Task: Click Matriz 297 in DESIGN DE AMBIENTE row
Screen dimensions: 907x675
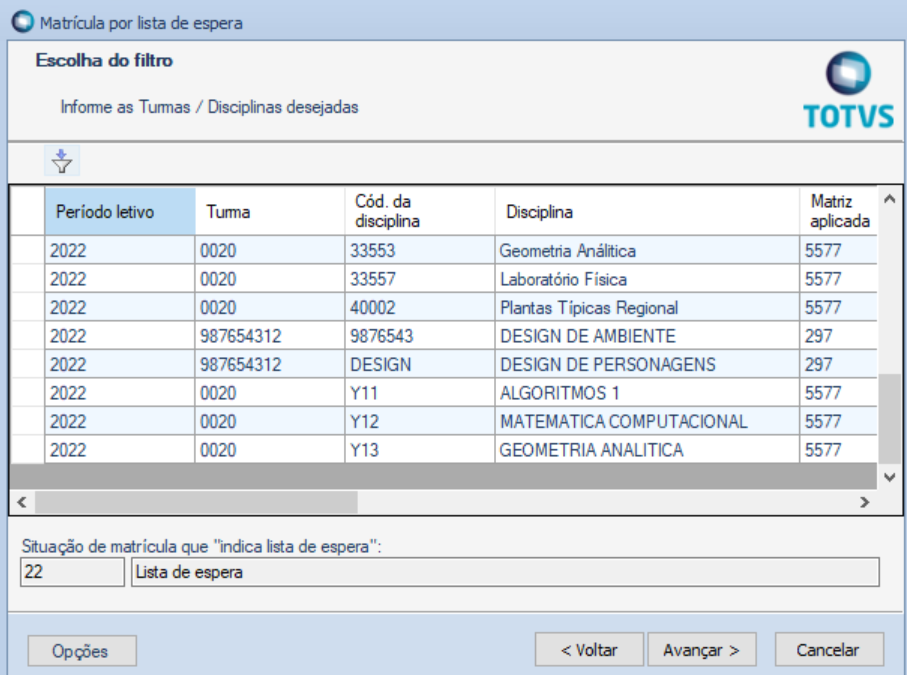Action: [x=839, y=336]
